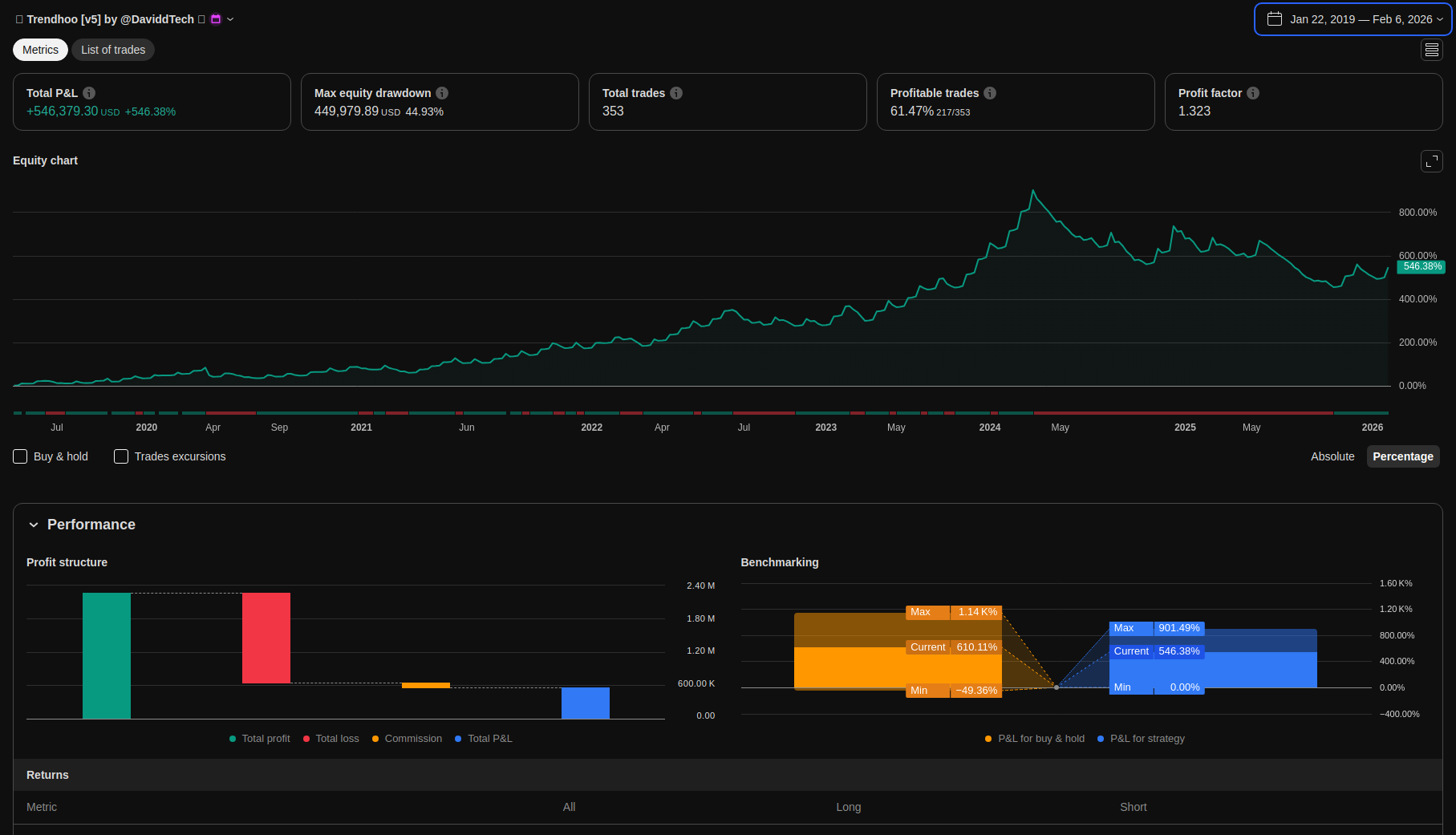Screen dimensions: 1456x835
Task: Enable the Buy & hold checkbox
Action: 21,456
